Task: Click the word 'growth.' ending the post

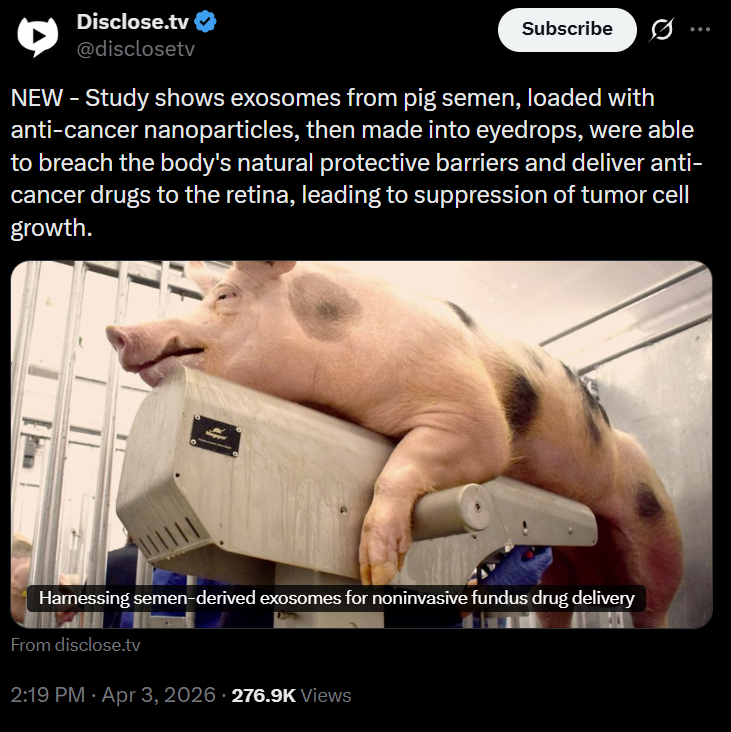Action: (x=51, y=229)
